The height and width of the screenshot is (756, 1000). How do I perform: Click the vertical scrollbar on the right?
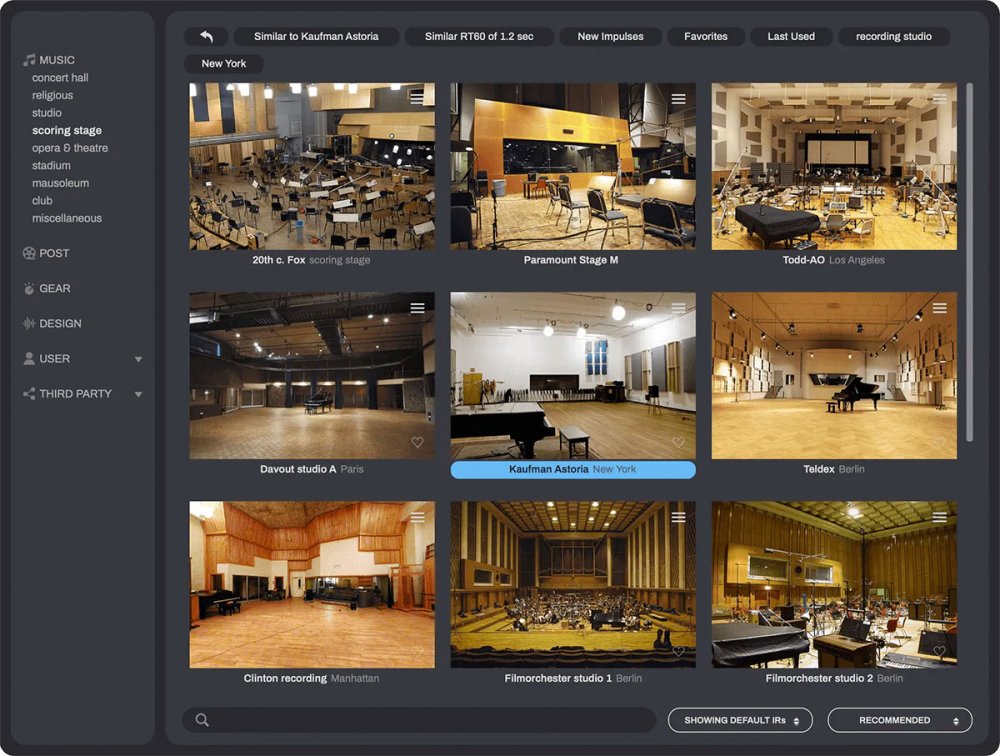click(969, 262)
